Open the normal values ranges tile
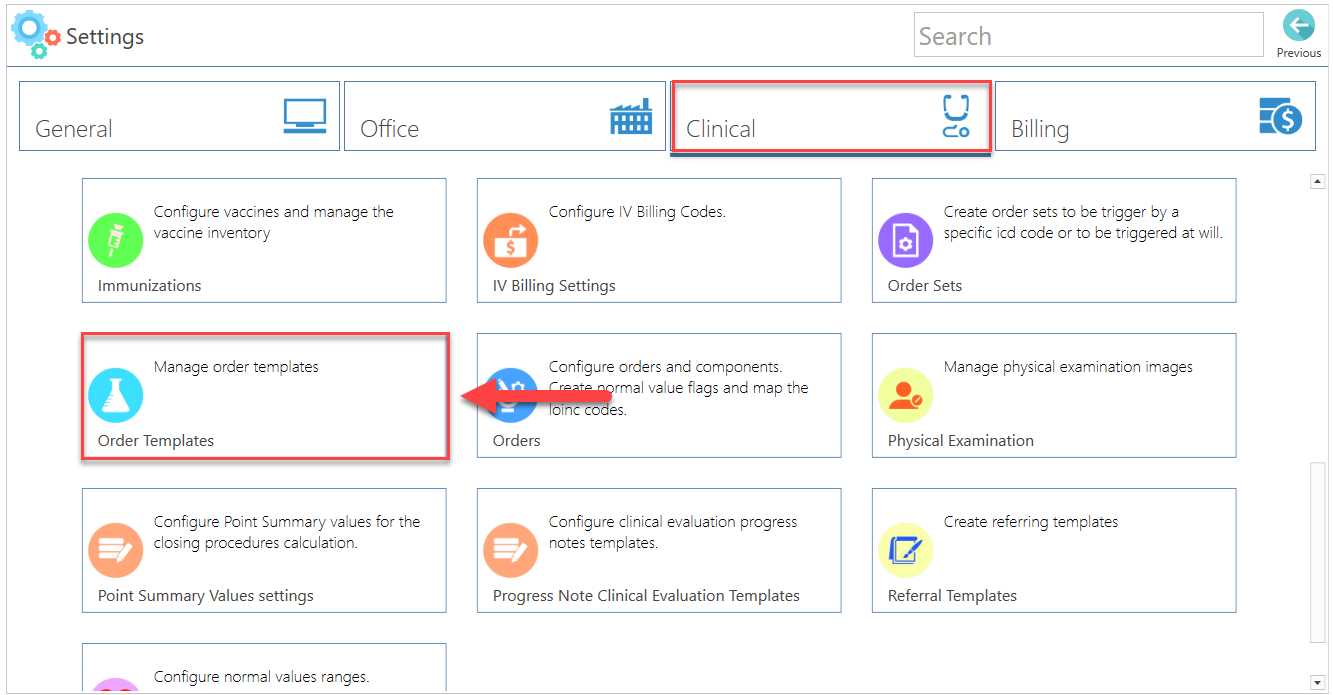This screenshot has height=695, width=1333. tap(264, 668)
